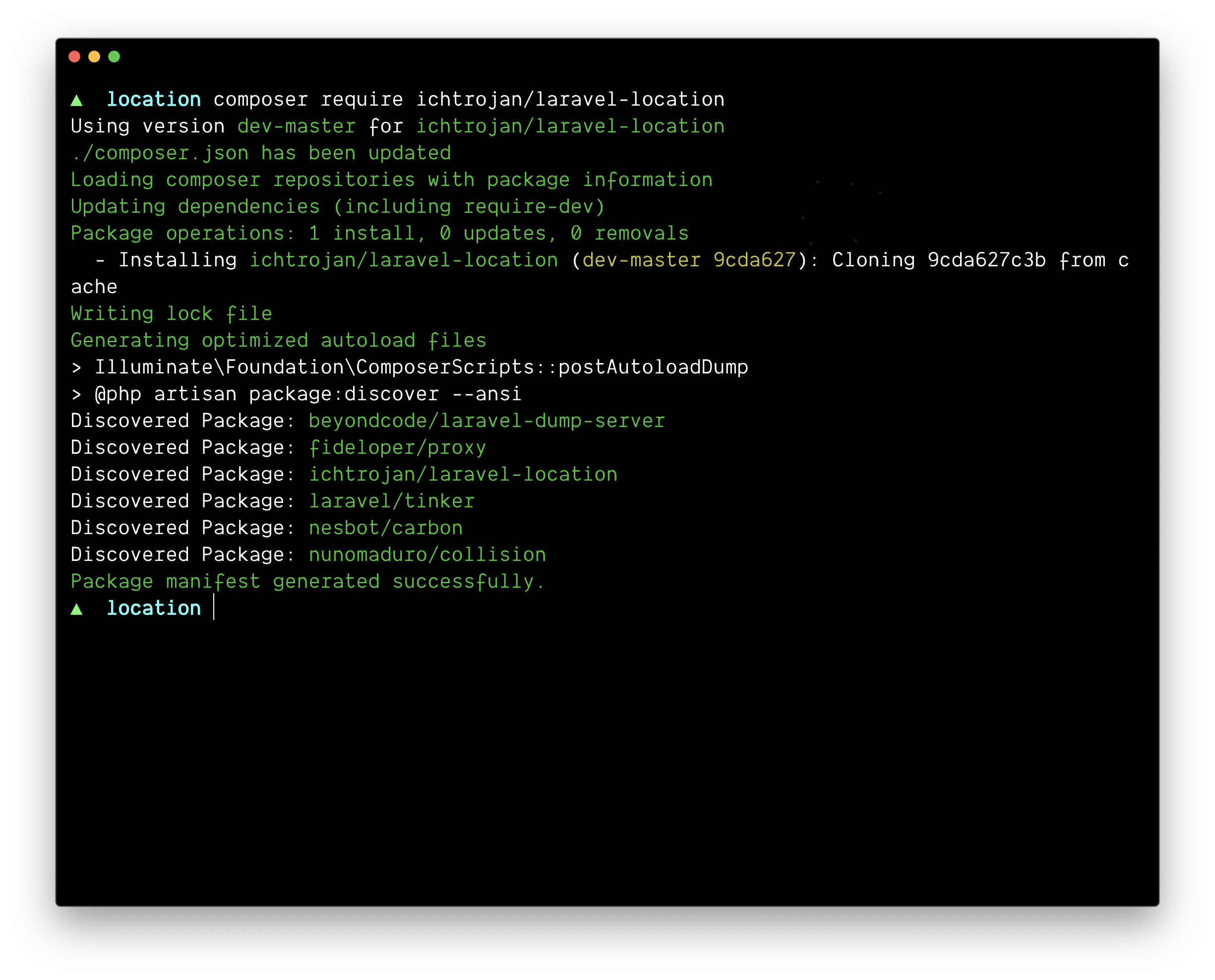Click 'nesbot/carbon' package name

point(385,527)
